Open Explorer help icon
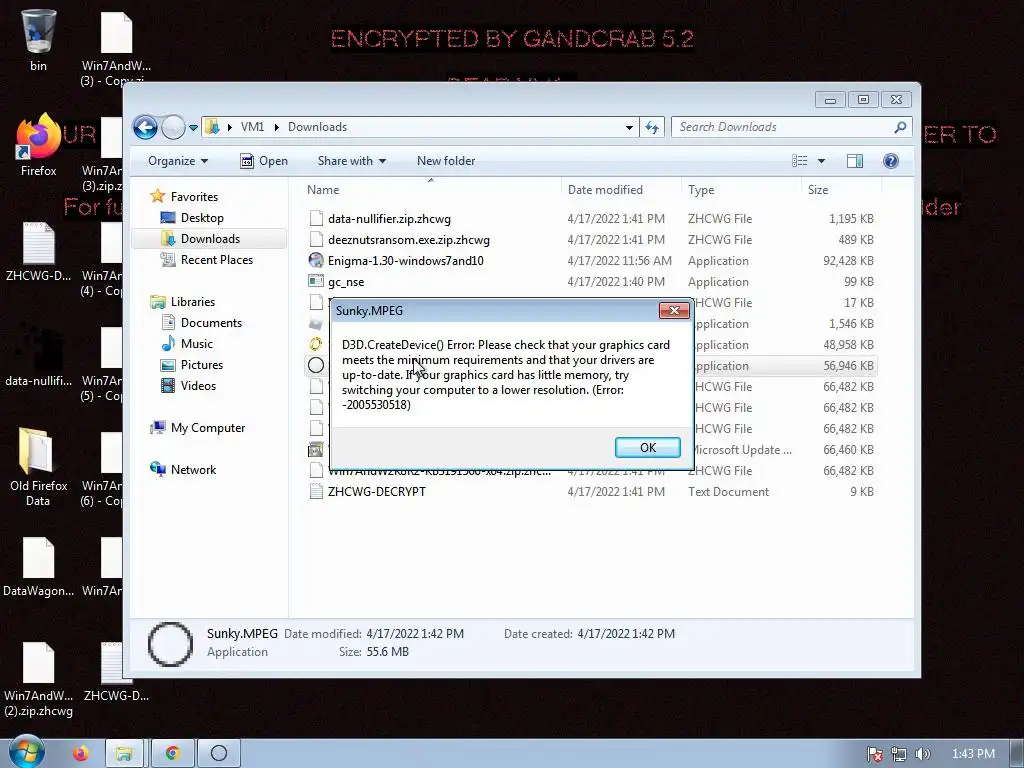Viewport: 1024px width, 768px height. click(x=890, y=161)
